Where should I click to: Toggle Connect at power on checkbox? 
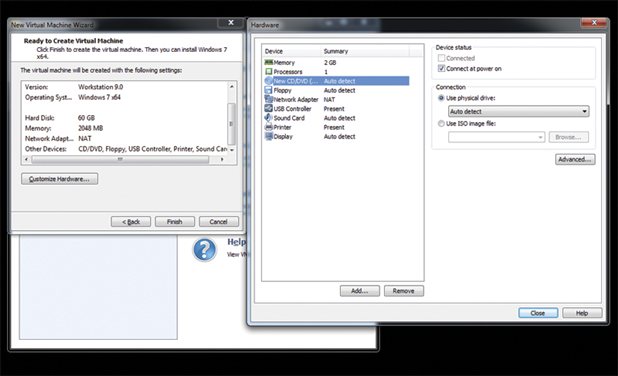pos(441,68)
